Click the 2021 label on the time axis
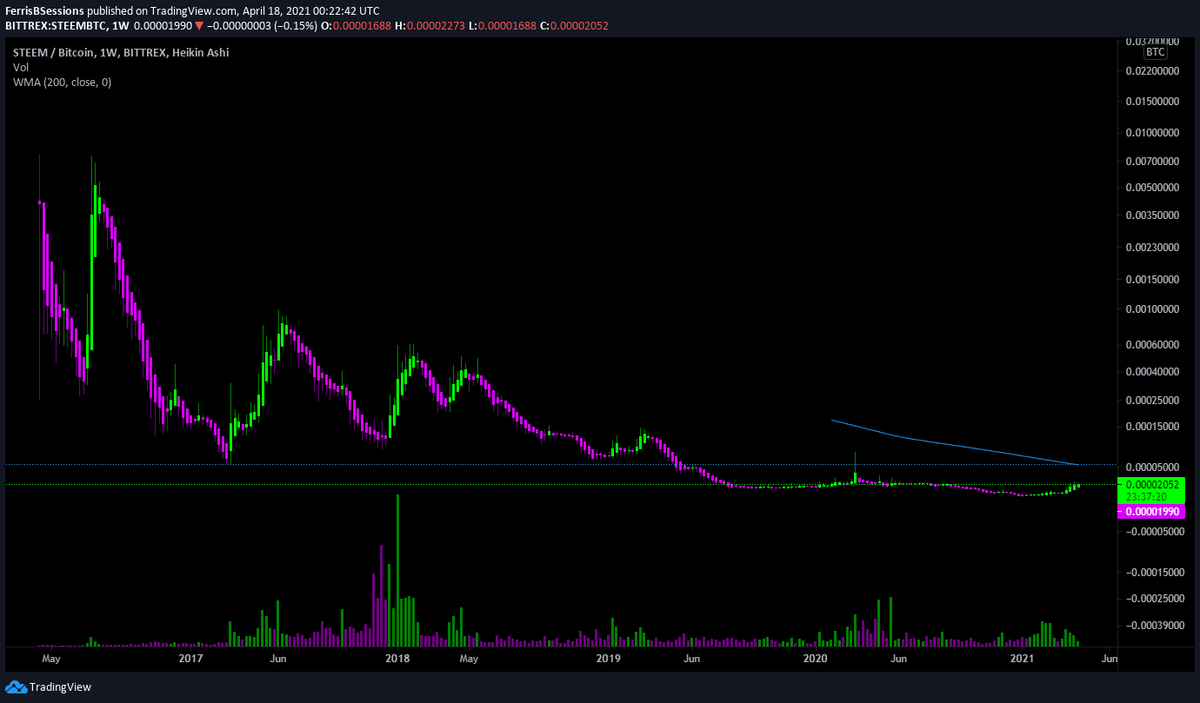The image size is (1200, 703). 1022,659
